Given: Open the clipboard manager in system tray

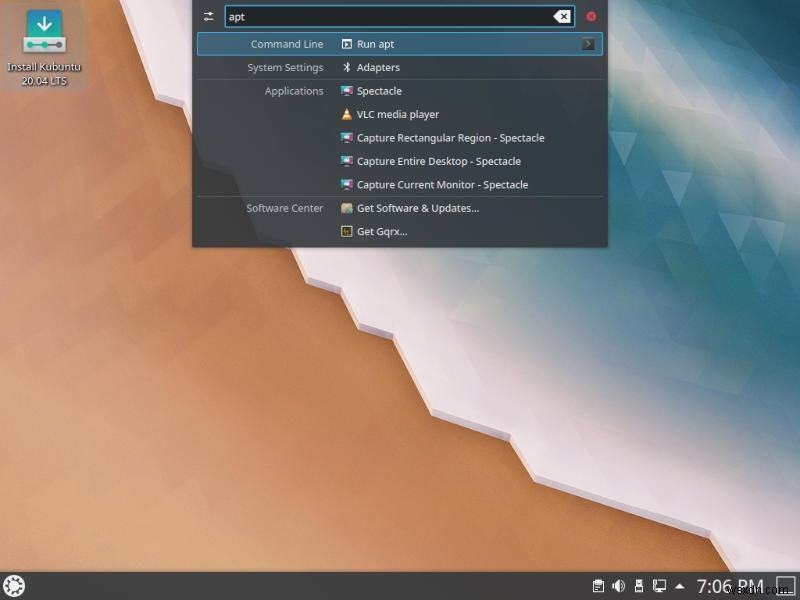Looking at the screenshot, I should coord(598,585).
